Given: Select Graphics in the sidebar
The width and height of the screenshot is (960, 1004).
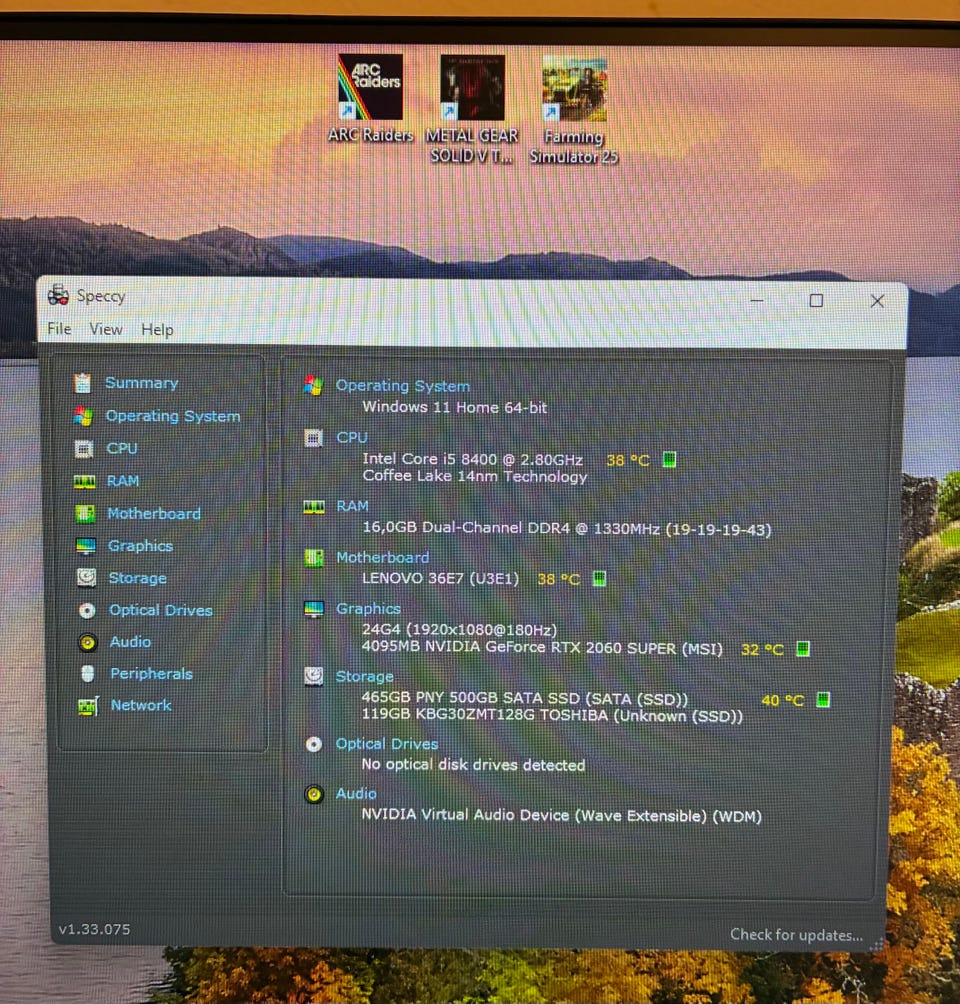Looking at the screenshot, I should coord(140,546).
